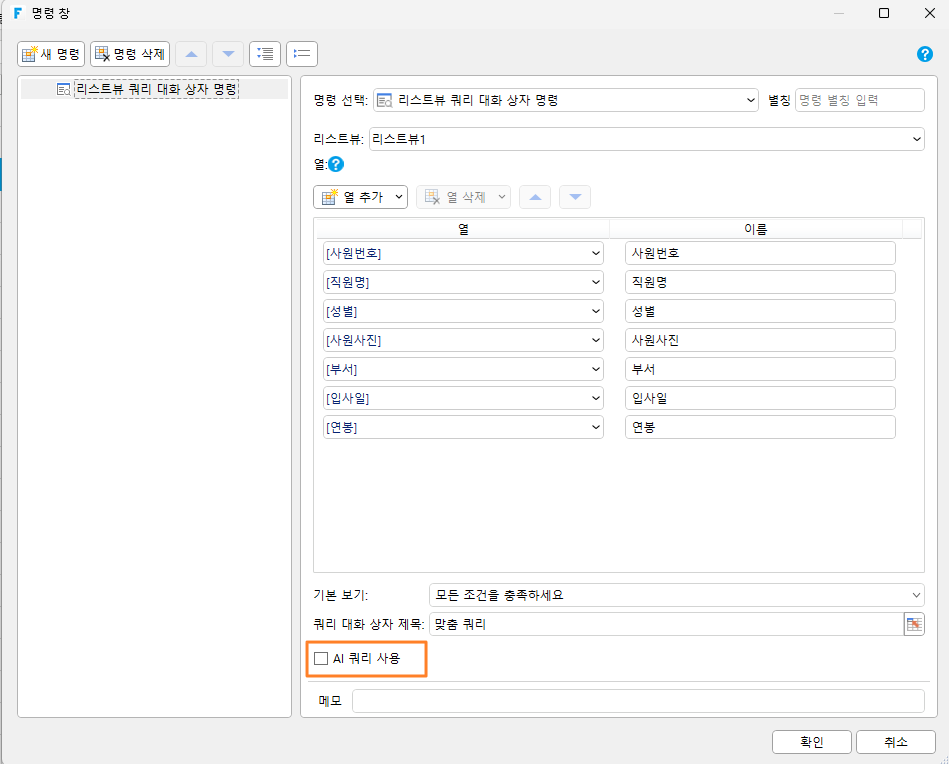
Task: Click the 취소 button
Action: coord(896,742)
